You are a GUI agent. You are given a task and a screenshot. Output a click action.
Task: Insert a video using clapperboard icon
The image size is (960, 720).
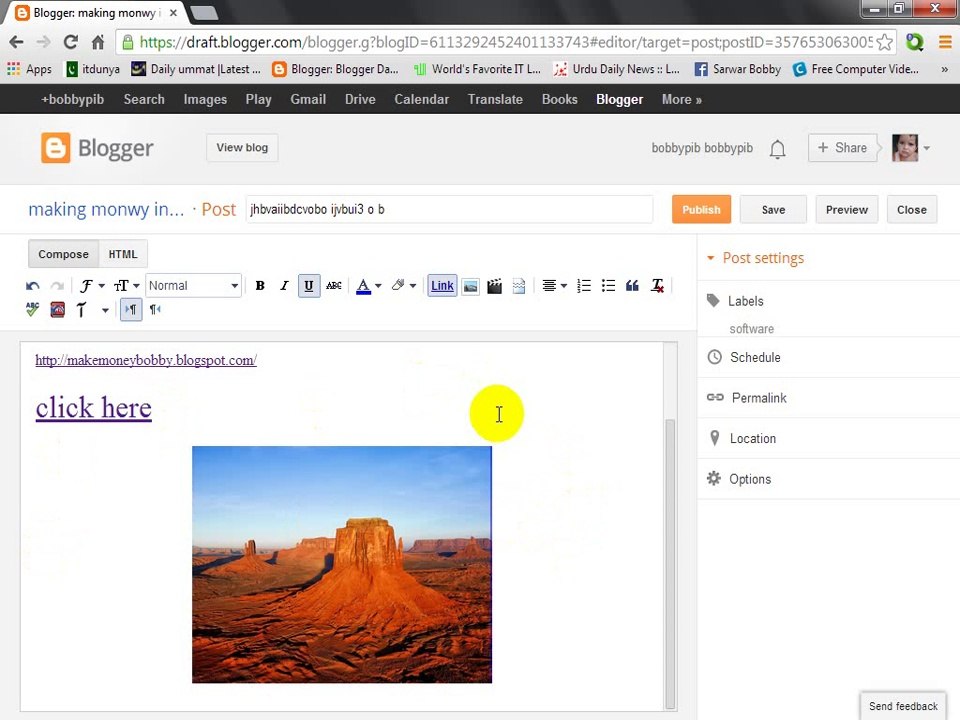(x=494, y=286)
